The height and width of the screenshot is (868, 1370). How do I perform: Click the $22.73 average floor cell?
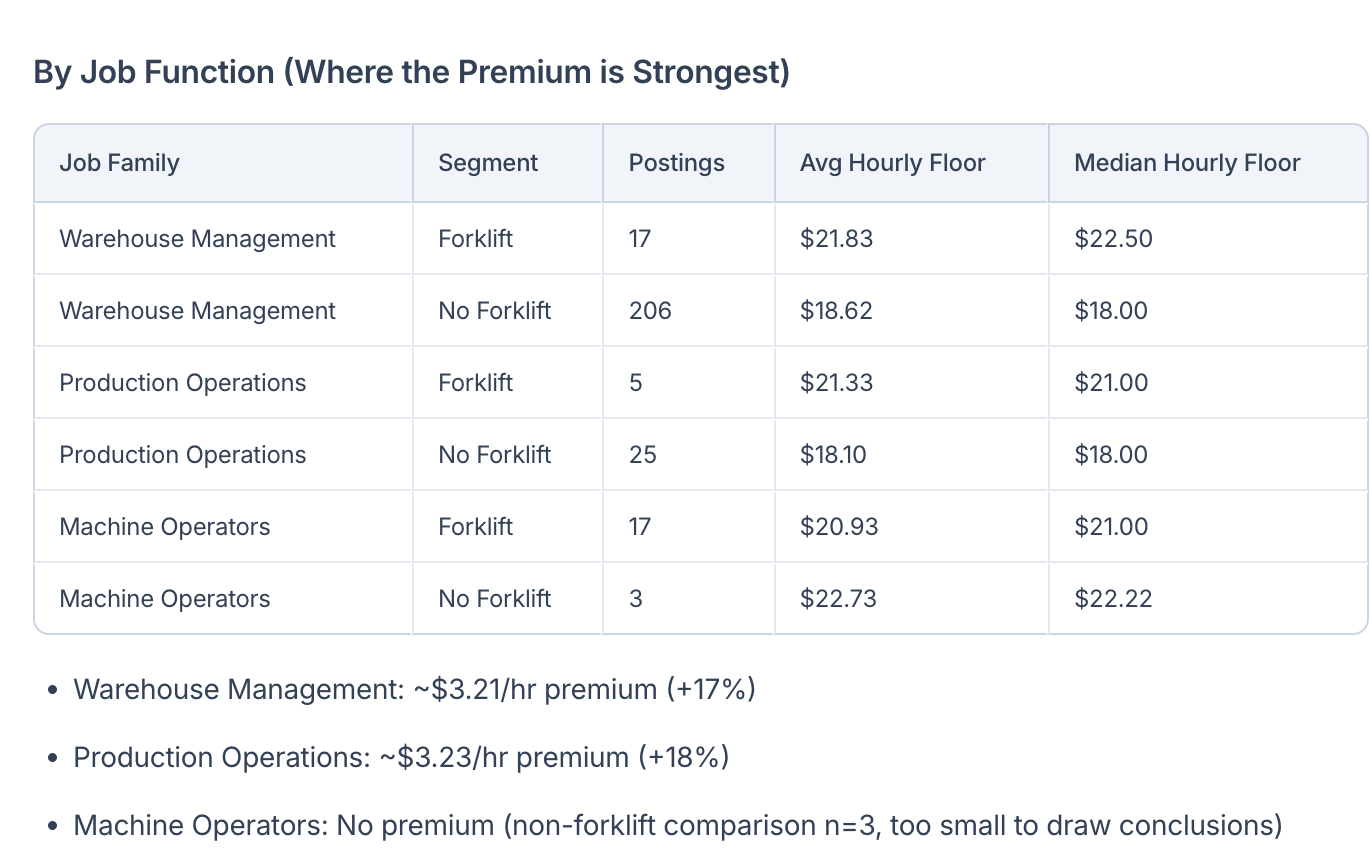(838, 599)
